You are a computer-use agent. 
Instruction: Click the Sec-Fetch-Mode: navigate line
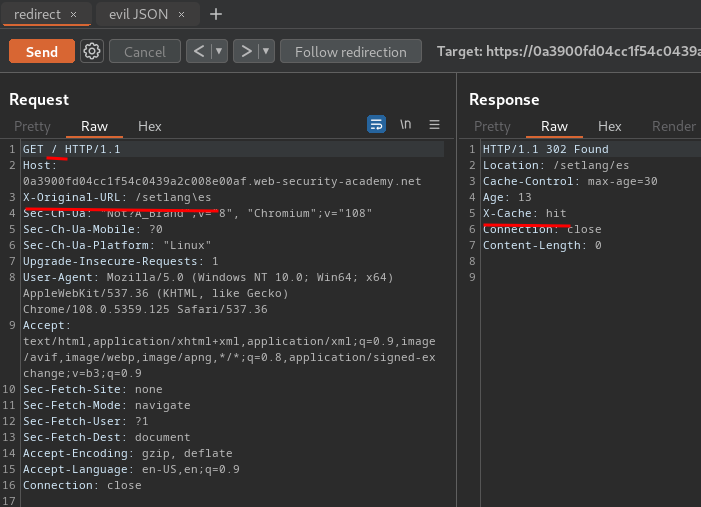pyautogui.click(x=107, y=405)
